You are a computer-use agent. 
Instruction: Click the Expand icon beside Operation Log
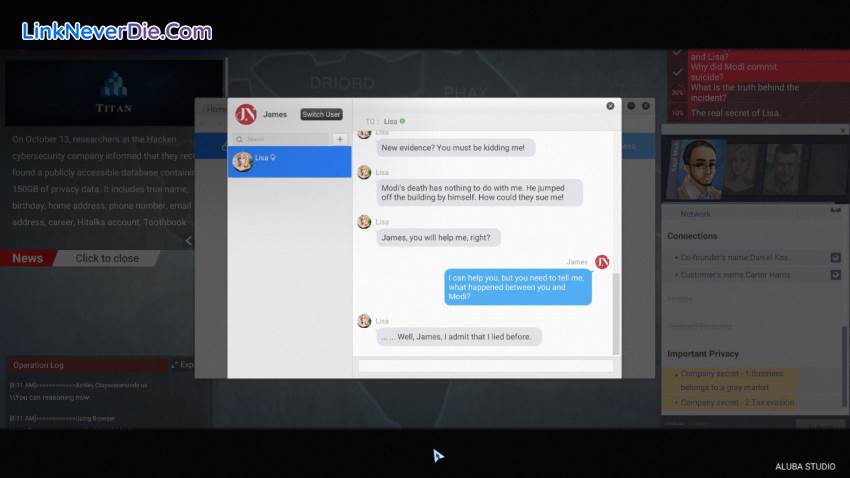176,365
